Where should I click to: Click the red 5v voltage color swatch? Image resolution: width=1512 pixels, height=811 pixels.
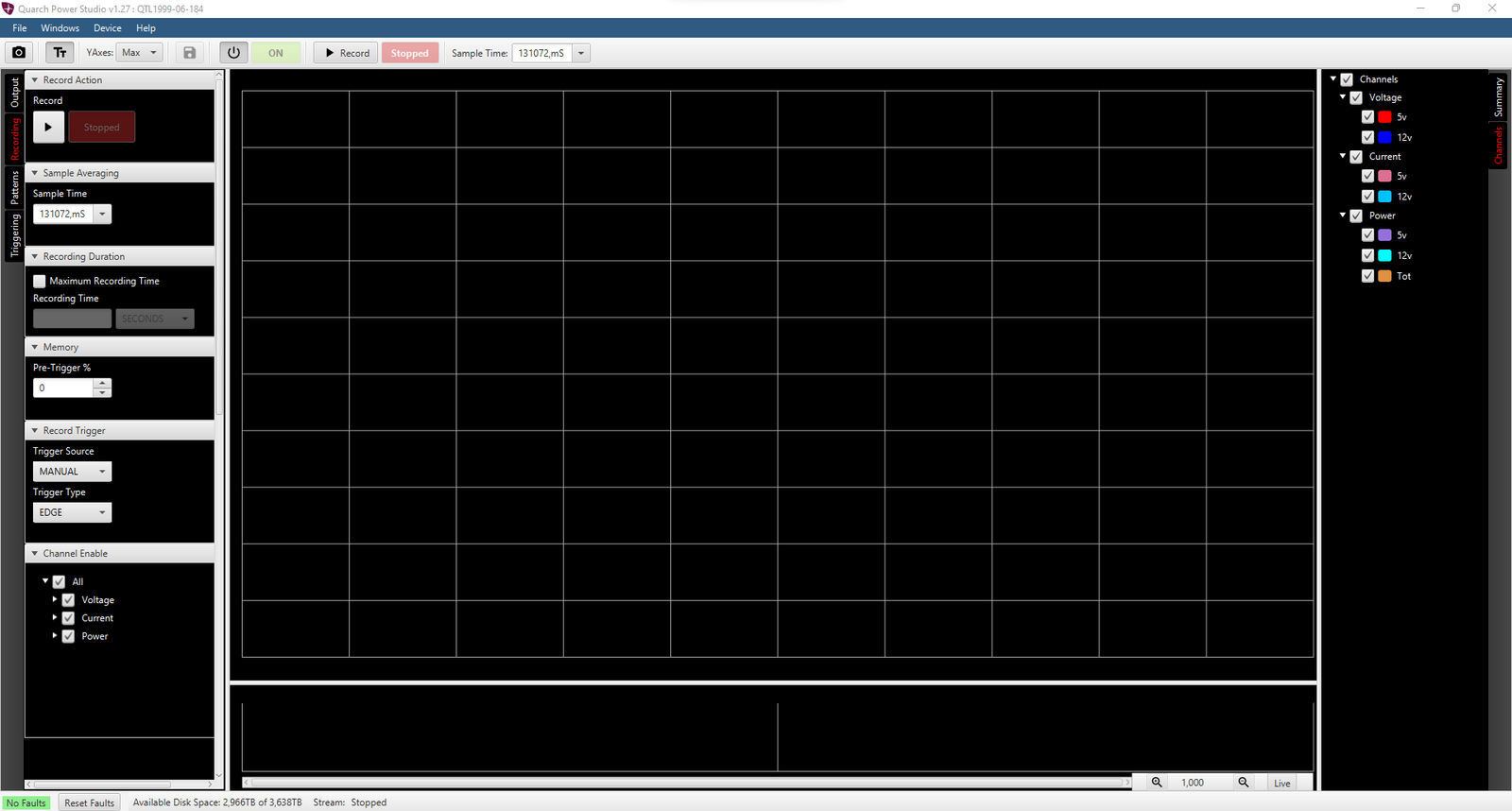pos(1384,117)
